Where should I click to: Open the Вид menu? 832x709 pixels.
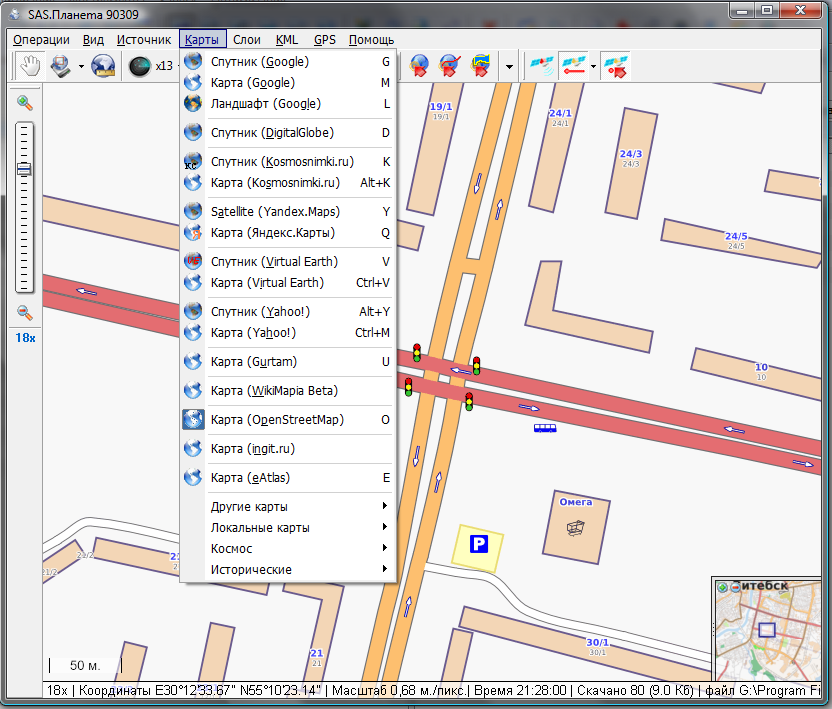tap(93, 40)
